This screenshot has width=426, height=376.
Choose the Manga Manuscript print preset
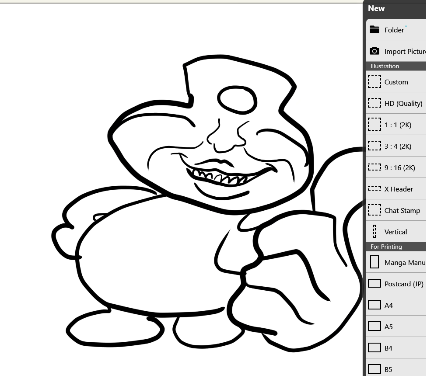click(x=396, y=262)
